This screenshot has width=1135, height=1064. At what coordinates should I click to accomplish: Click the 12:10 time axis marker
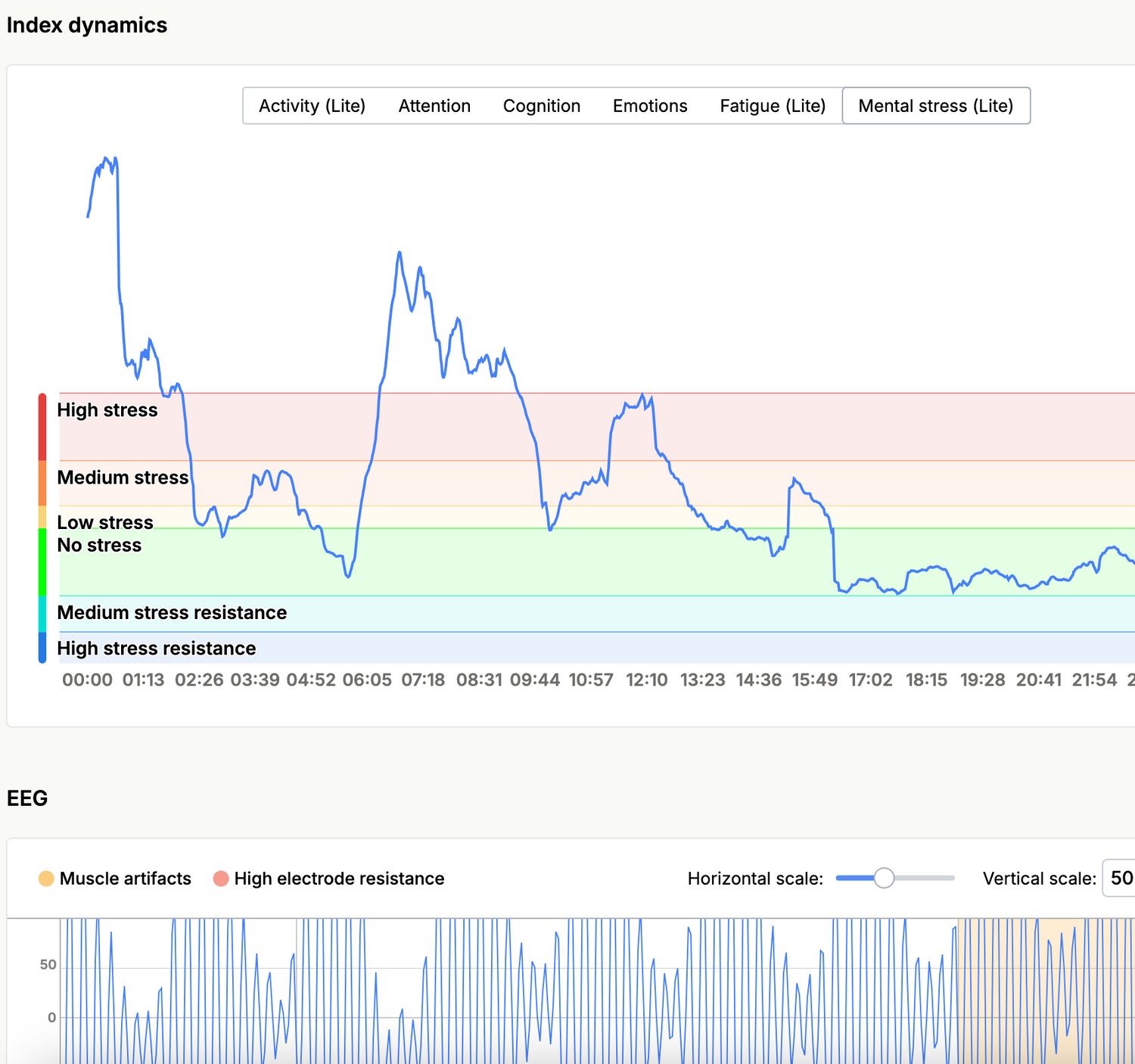coord(646,680)
